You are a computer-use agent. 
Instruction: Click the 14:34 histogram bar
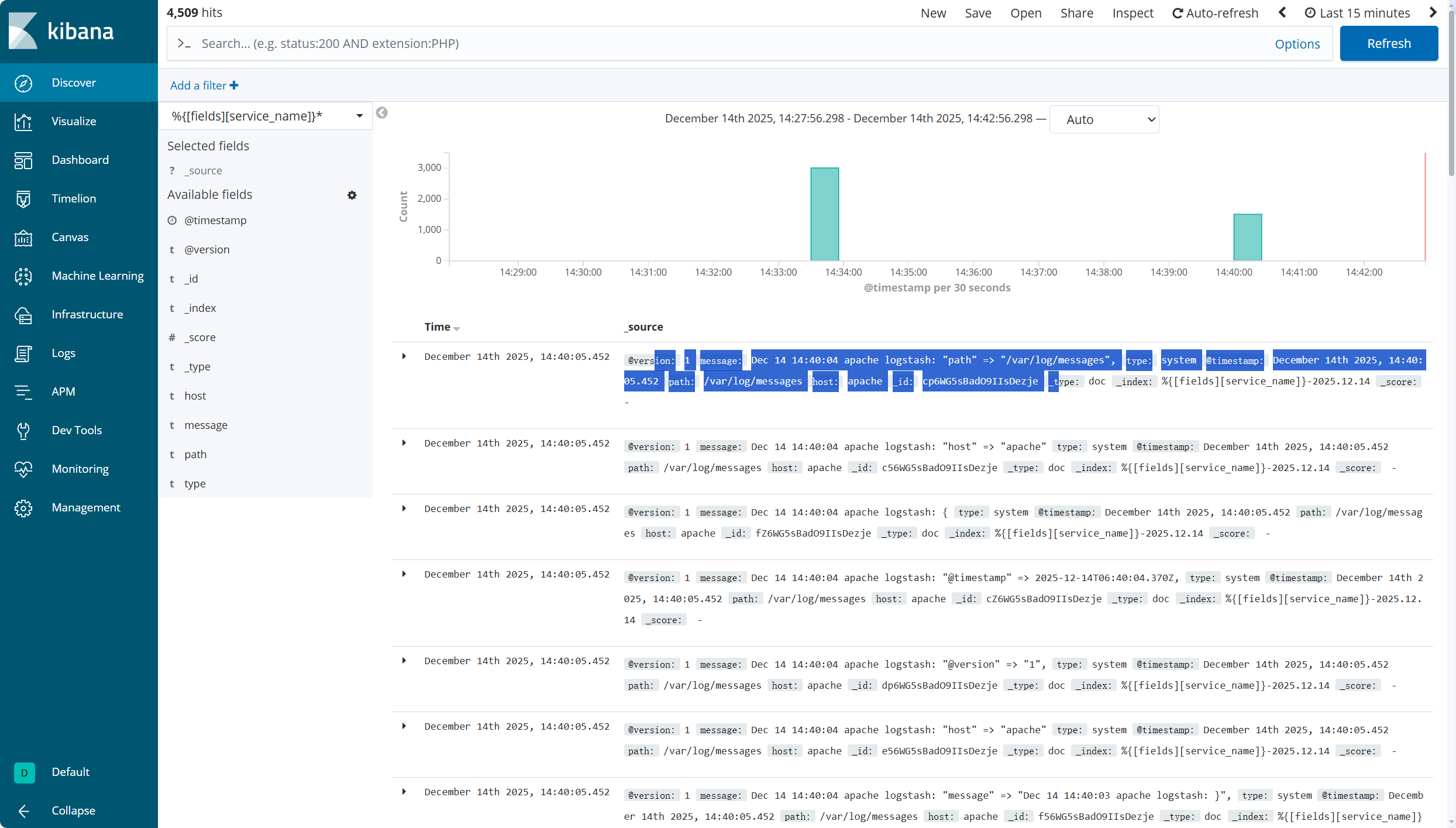click(x=824, y=214)
